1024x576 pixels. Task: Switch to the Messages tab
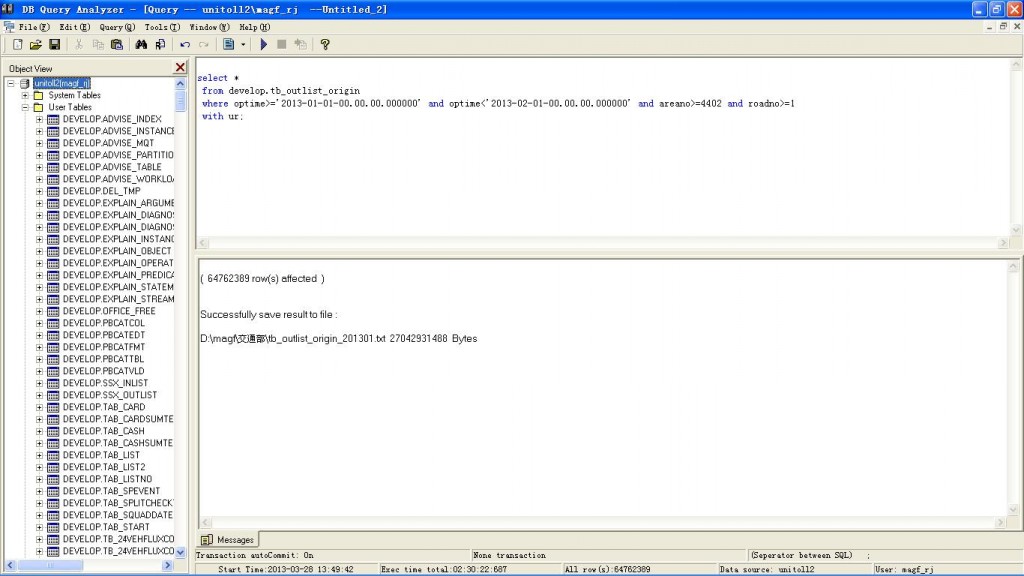point(228,539)
